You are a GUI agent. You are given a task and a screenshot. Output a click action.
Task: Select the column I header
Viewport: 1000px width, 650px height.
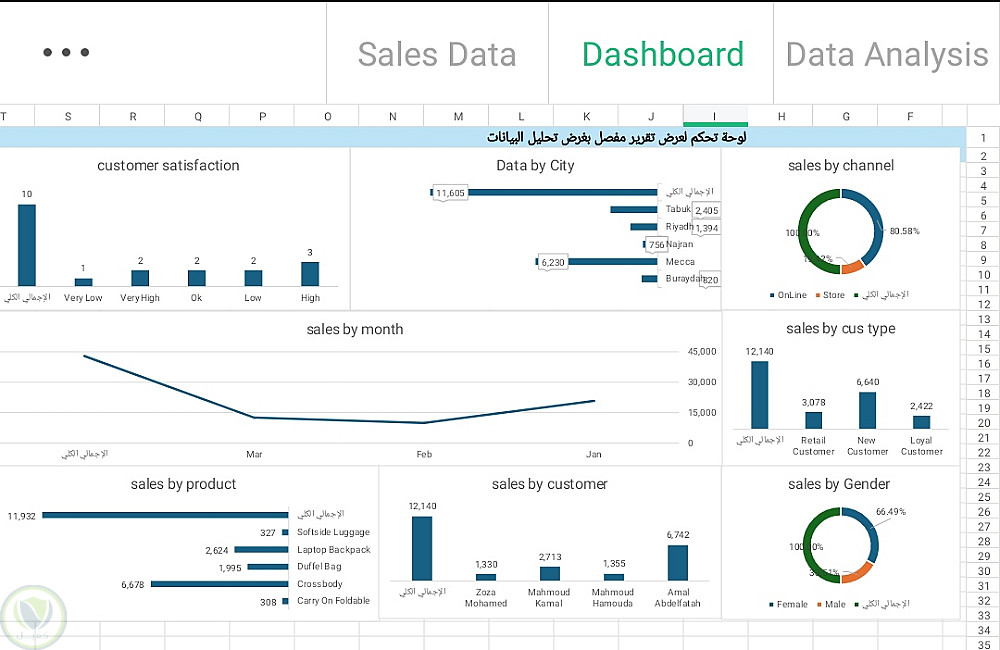[715, 117]
